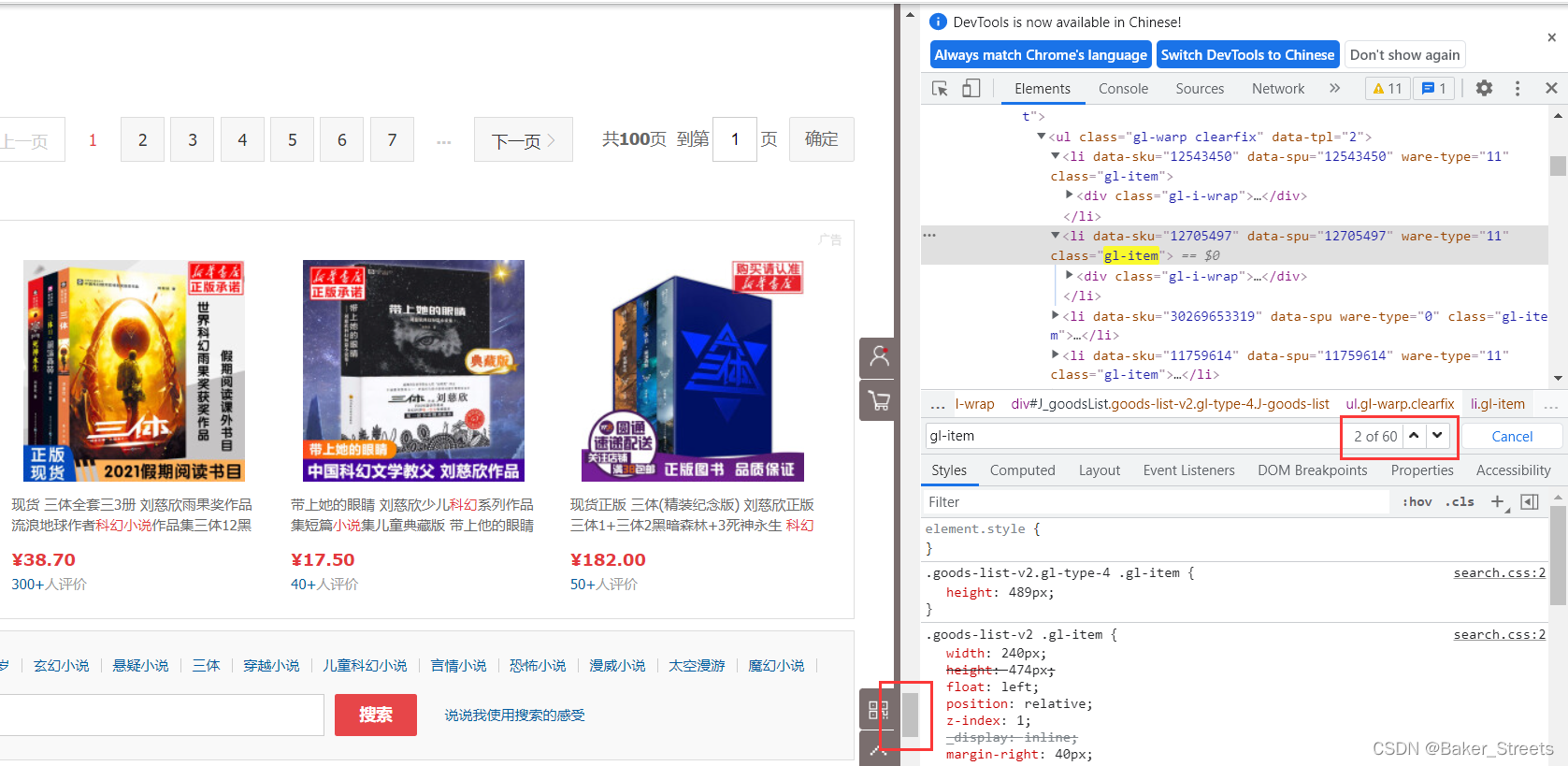Click the QR code sidebar icon
Screen dimensions: 1568x766
(879, 709)
